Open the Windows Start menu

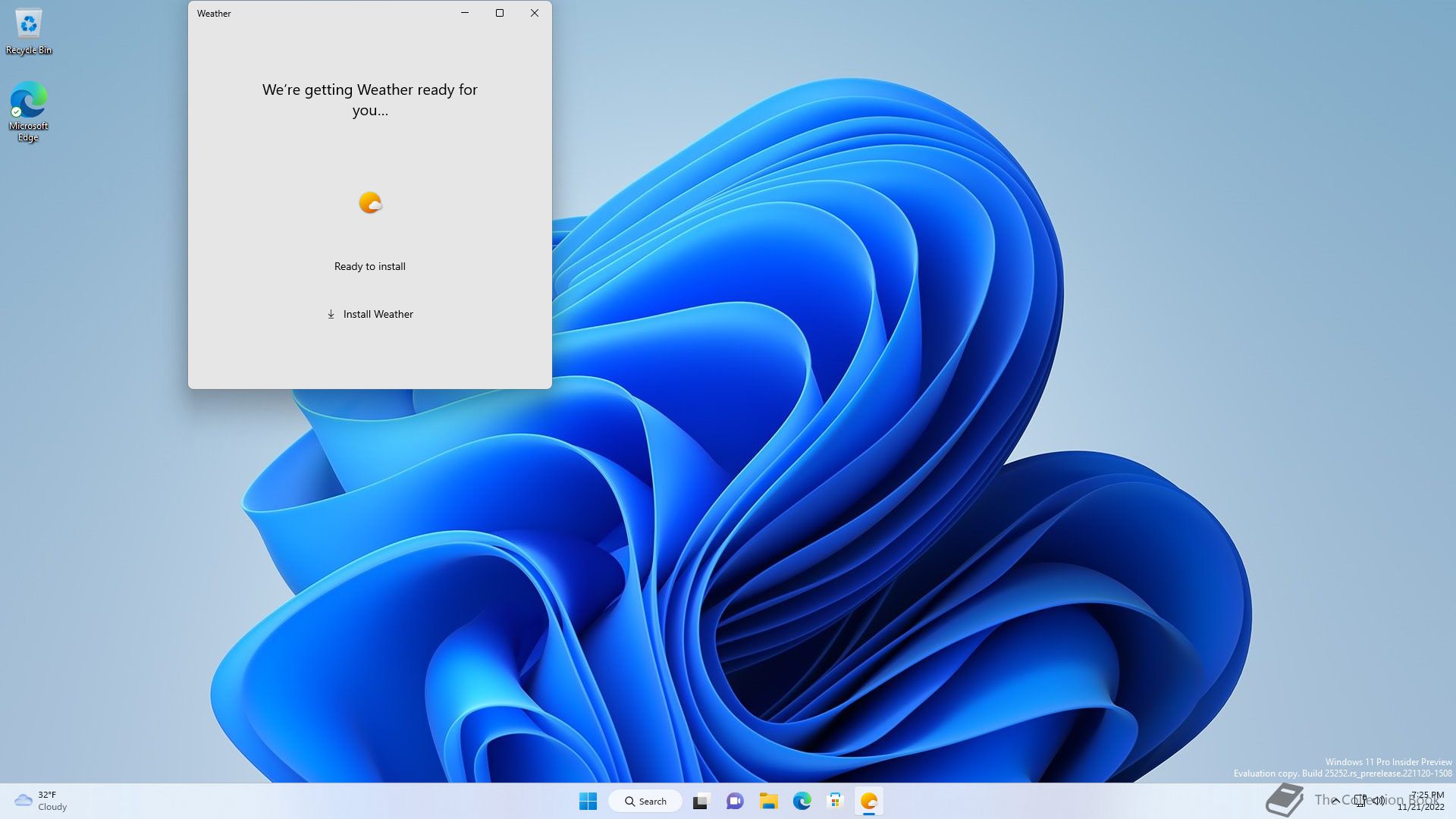588,801
